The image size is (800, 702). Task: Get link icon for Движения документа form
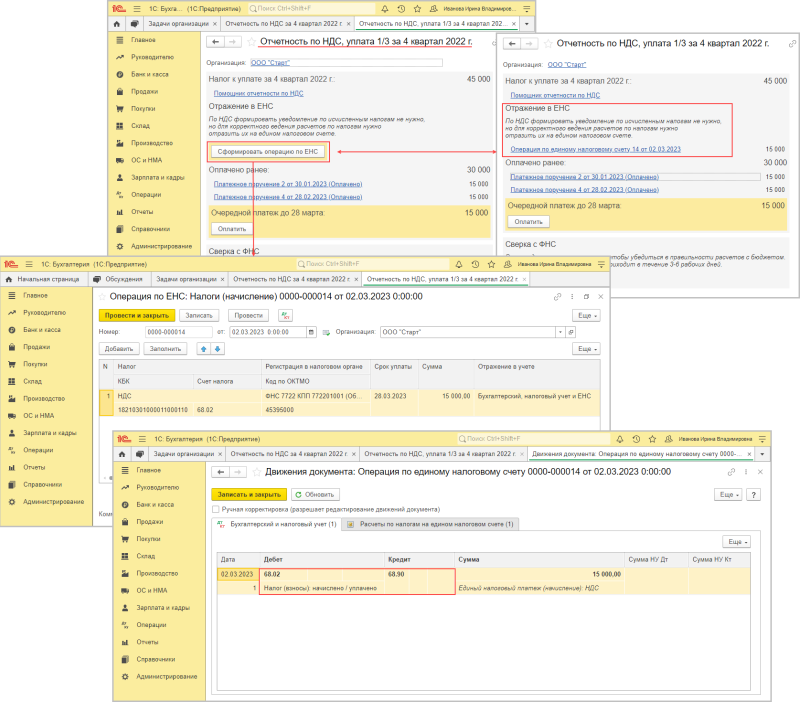731,472
